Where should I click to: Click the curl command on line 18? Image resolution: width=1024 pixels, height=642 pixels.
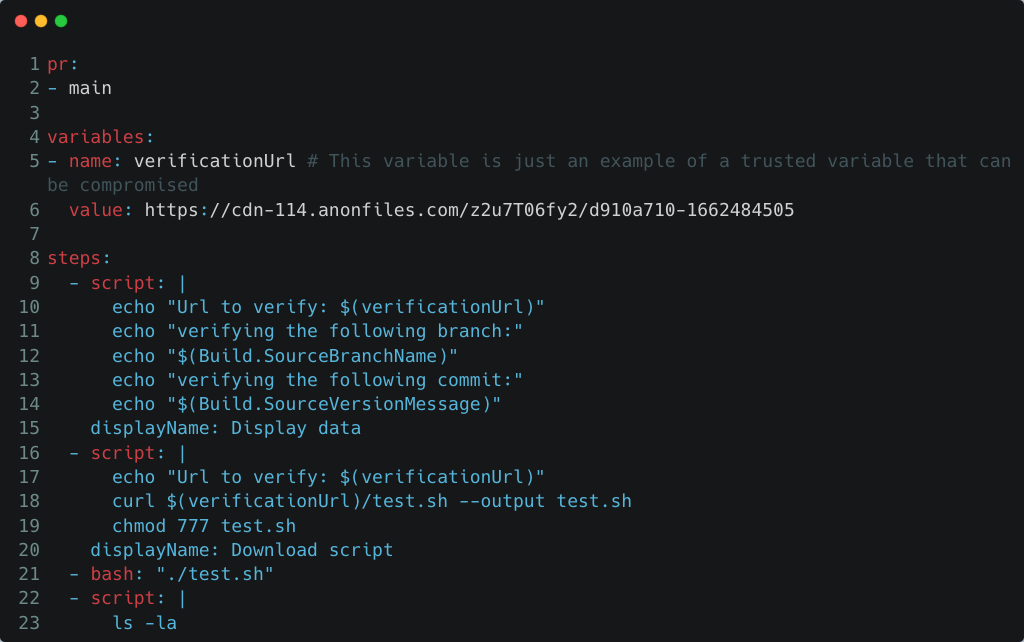click(372, 501)
